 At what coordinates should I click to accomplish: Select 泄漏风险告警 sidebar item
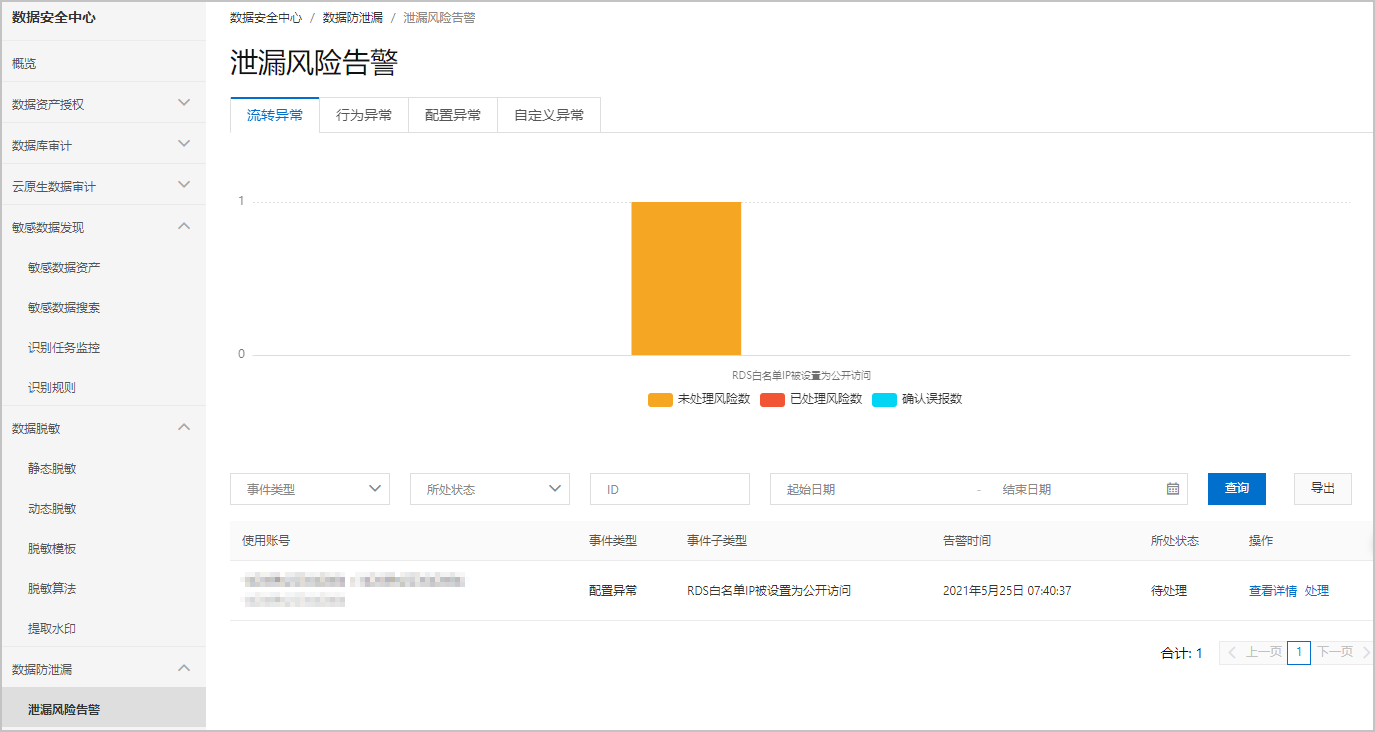[x=102, y=708]
